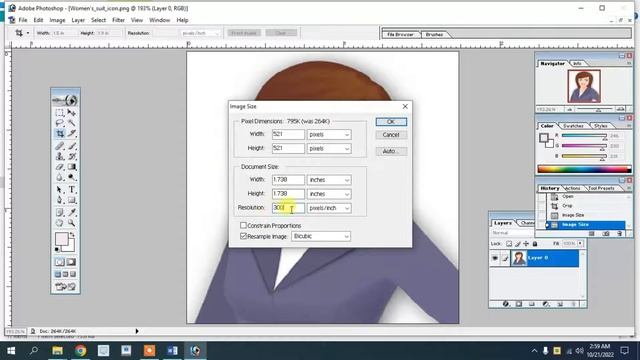Switch to the Tool Presets tab
640x360 pixels.
[601, 188]
